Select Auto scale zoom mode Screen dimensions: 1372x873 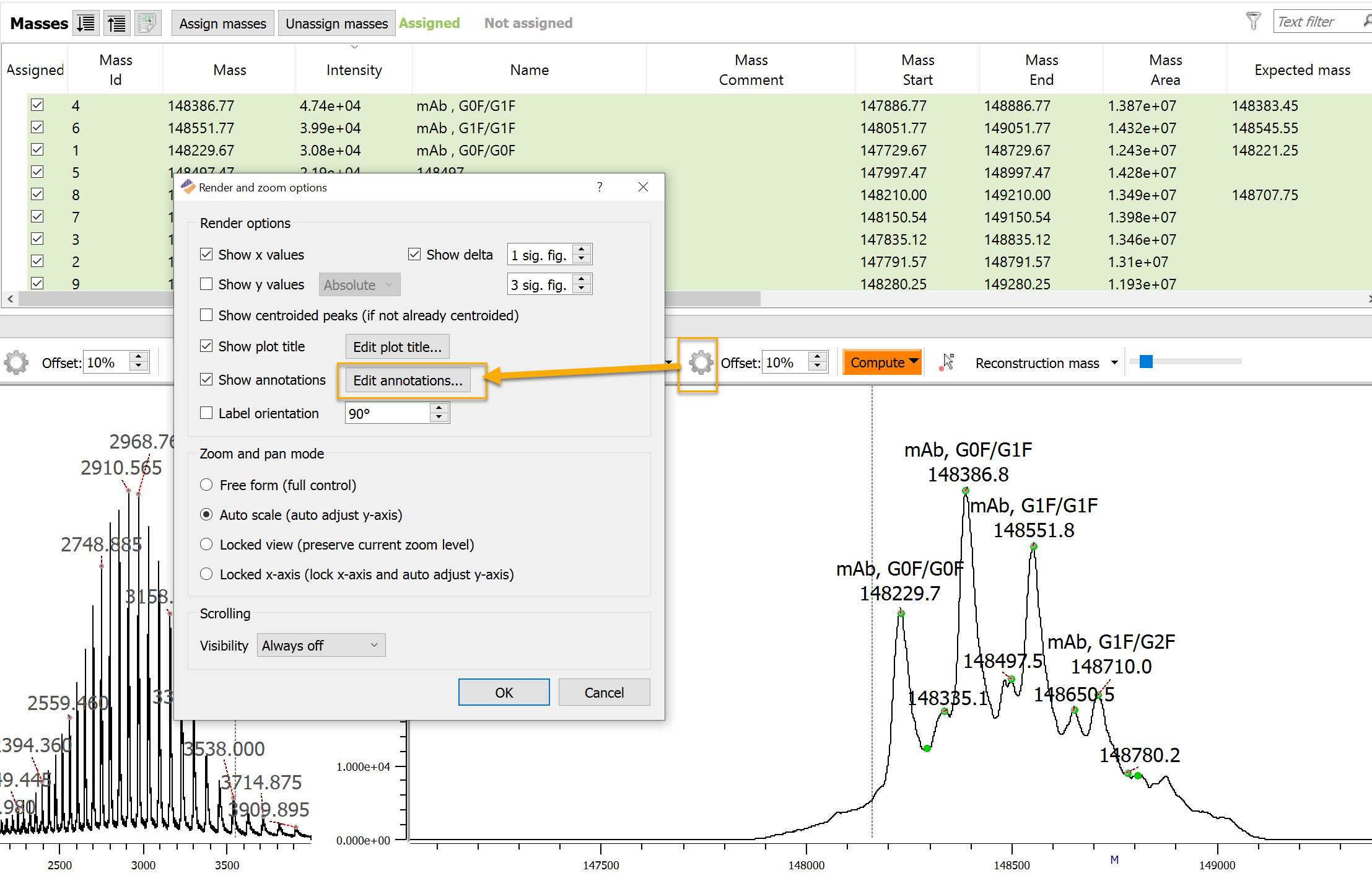coord(206,515)
